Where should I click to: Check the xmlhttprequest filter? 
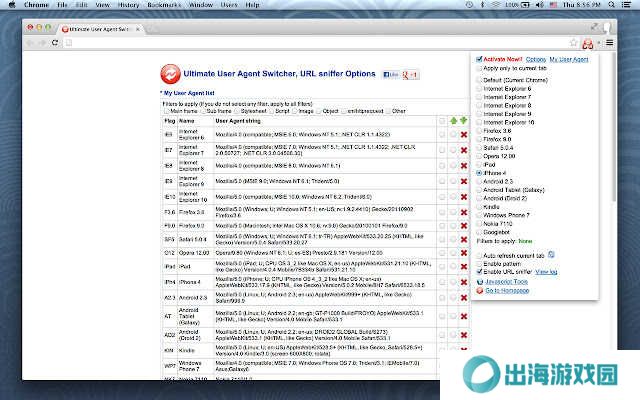point(344,111)
